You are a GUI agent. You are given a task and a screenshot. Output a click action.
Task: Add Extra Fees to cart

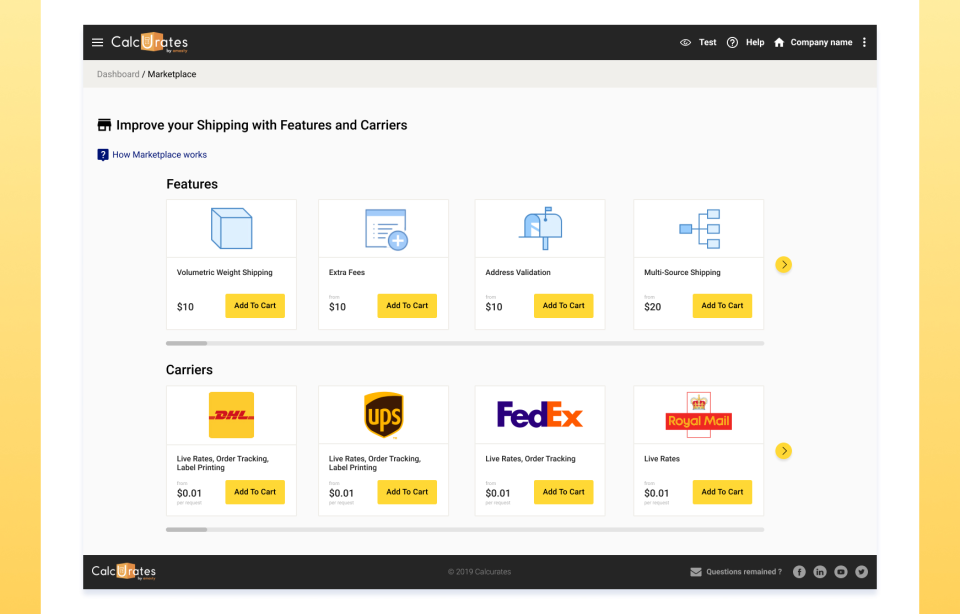click(407, 305)
